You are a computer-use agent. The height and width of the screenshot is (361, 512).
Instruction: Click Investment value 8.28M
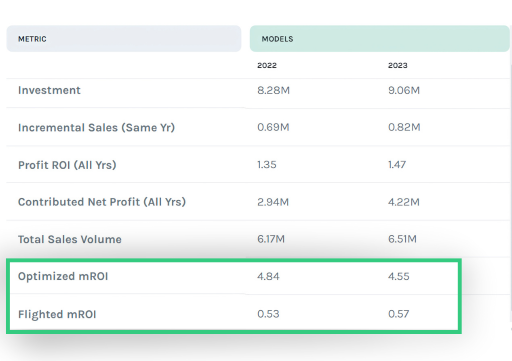point(273,90)
